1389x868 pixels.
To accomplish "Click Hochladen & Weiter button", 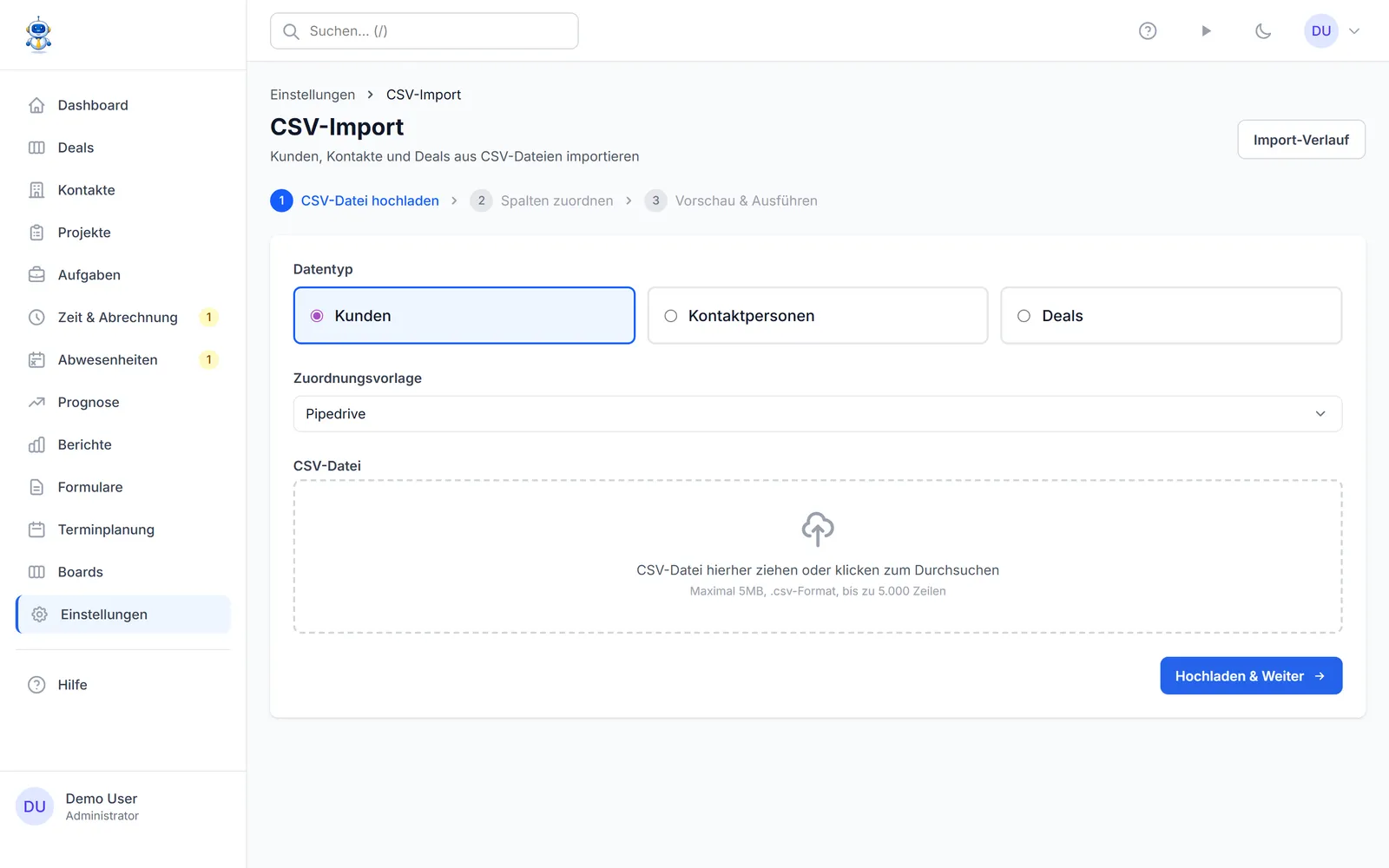I will 1251,676.
